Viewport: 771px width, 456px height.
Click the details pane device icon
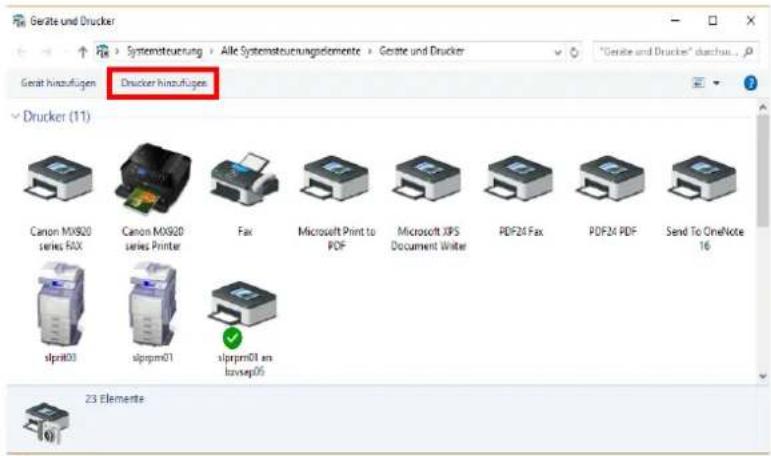(x=46, y=423)
